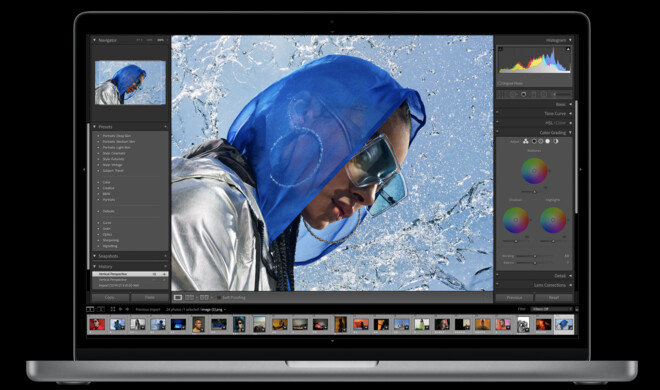Select the FIT zoom option in Navigator
Viewport: 660px width, 390px height.
pos(138,40)
